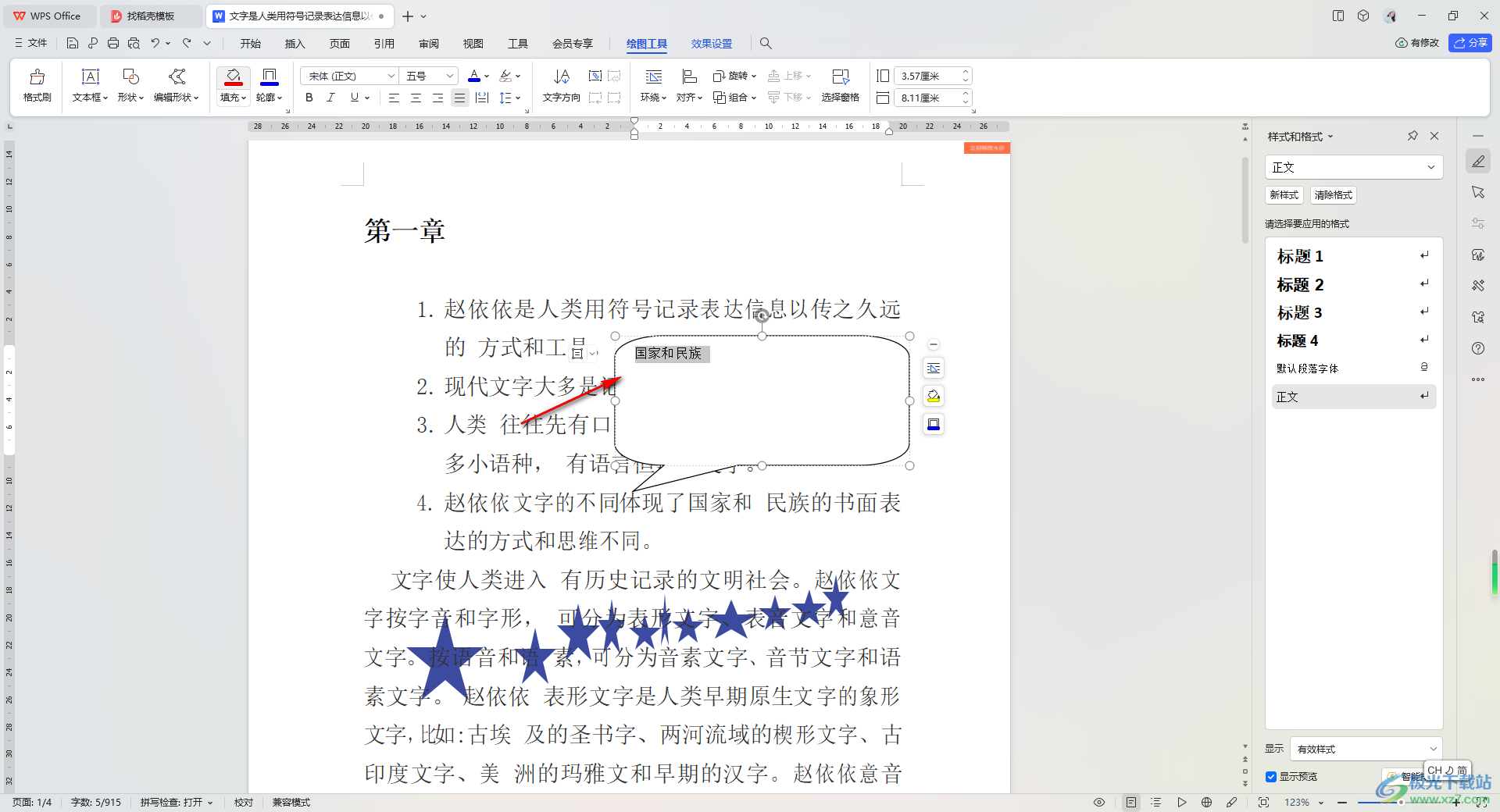Apply the shape Outline (轮廓) color
The width and height of the screenshot is (1500, 812).
pyautogui.click(x=269, y=77)
